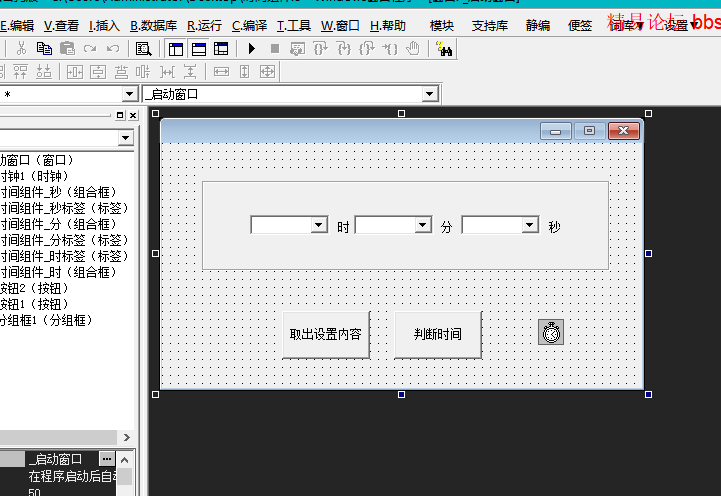Open the minute combo box before 分
721x496 pixels.
pos(423,227)
